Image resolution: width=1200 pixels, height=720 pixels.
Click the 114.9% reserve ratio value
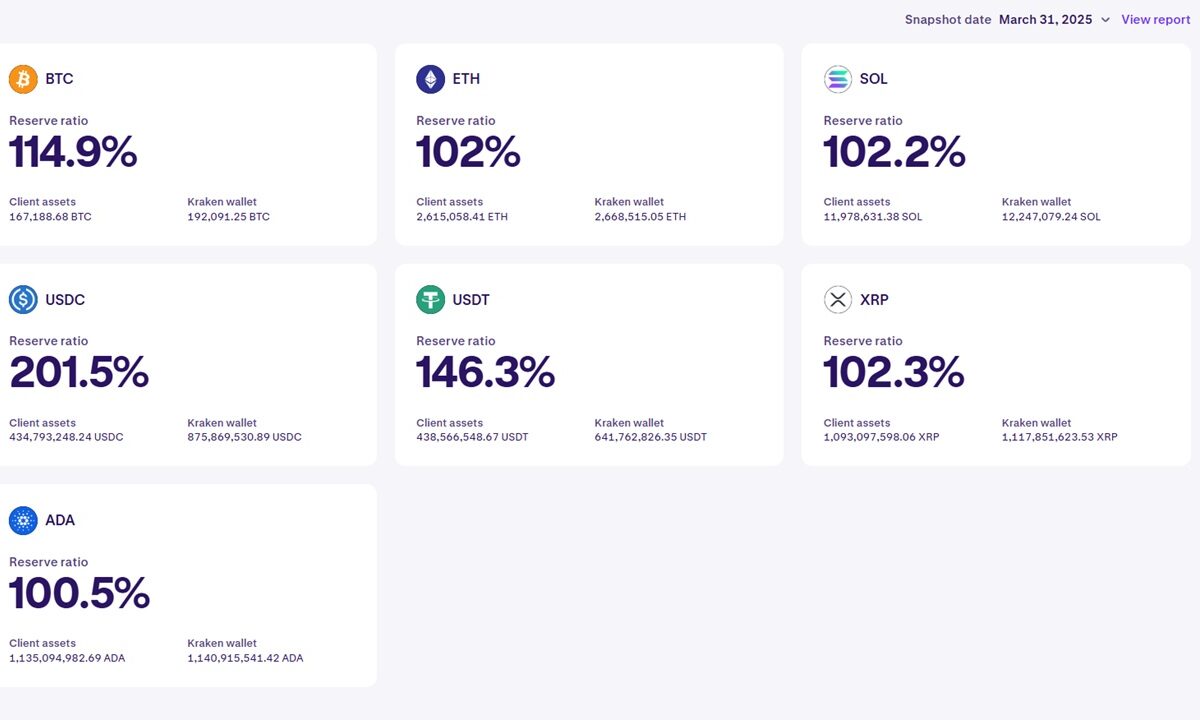[73, 152]
